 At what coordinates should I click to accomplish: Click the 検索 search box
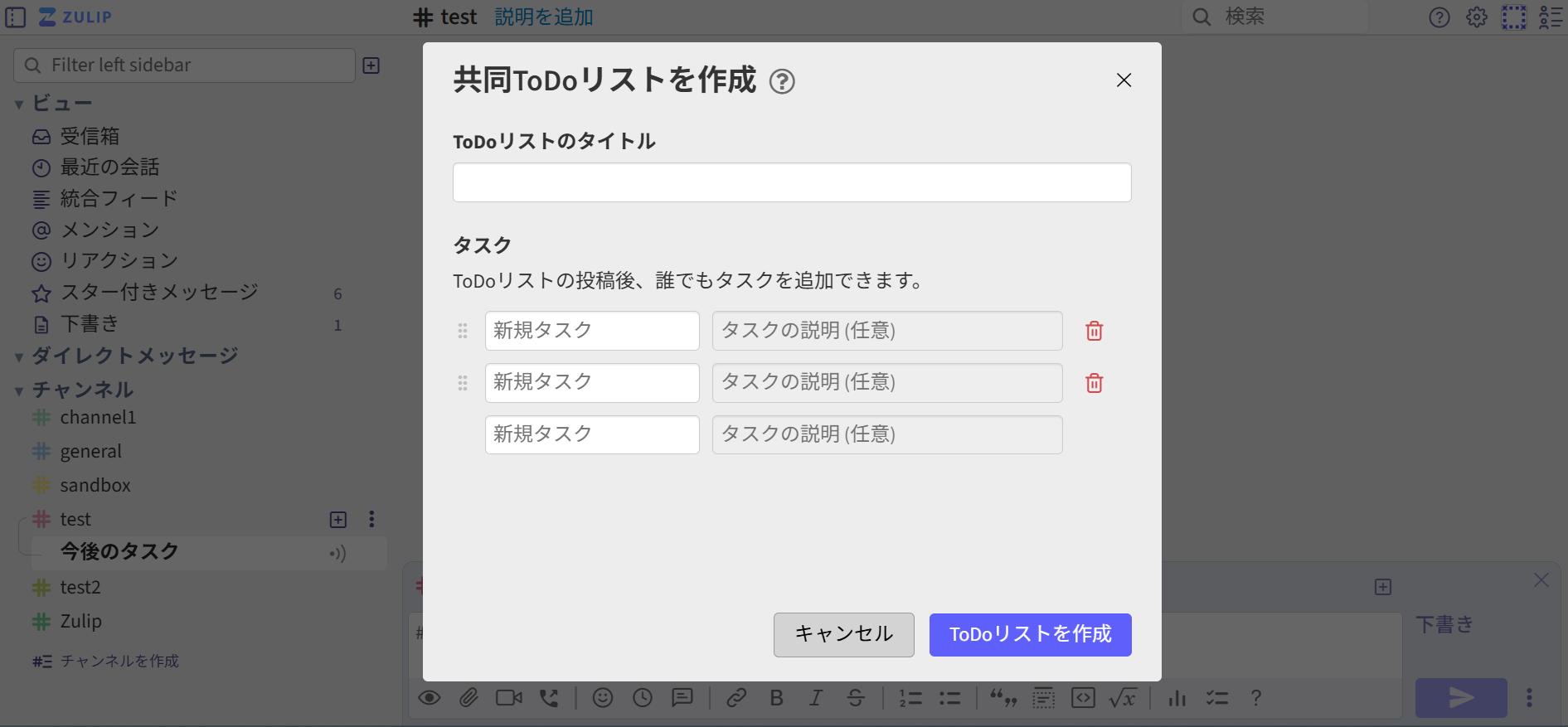(1275, 17)
